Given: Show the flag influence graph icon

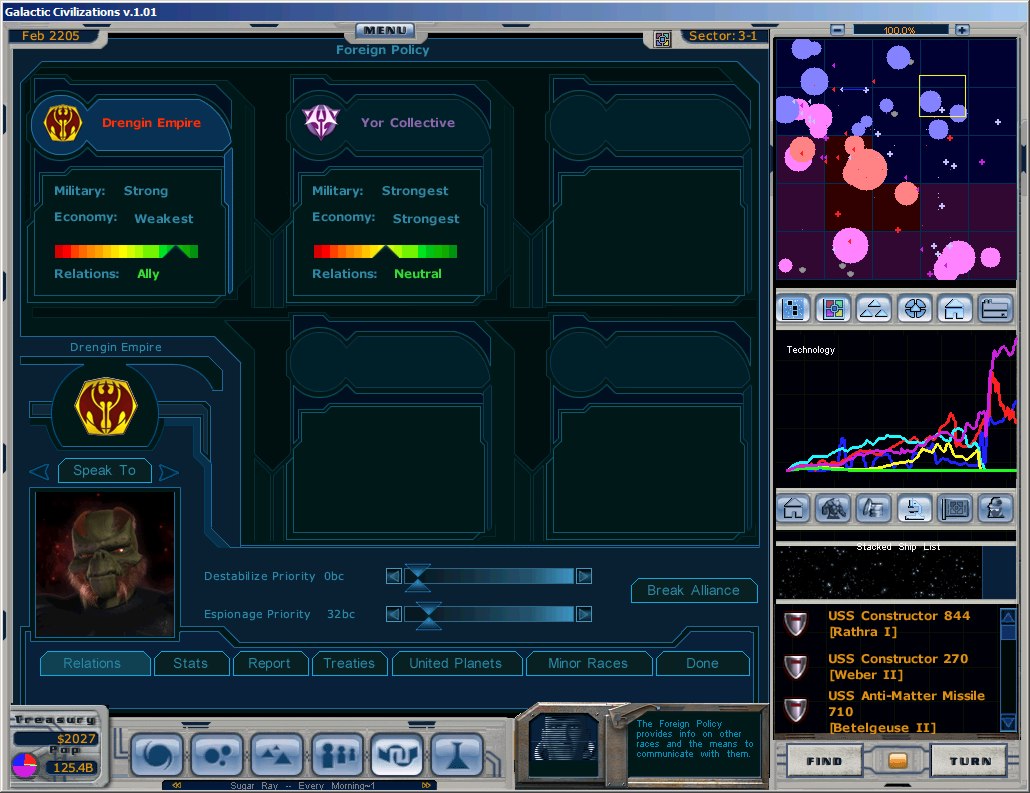Looking at the screenshot, I should click(x=954, y=508).
